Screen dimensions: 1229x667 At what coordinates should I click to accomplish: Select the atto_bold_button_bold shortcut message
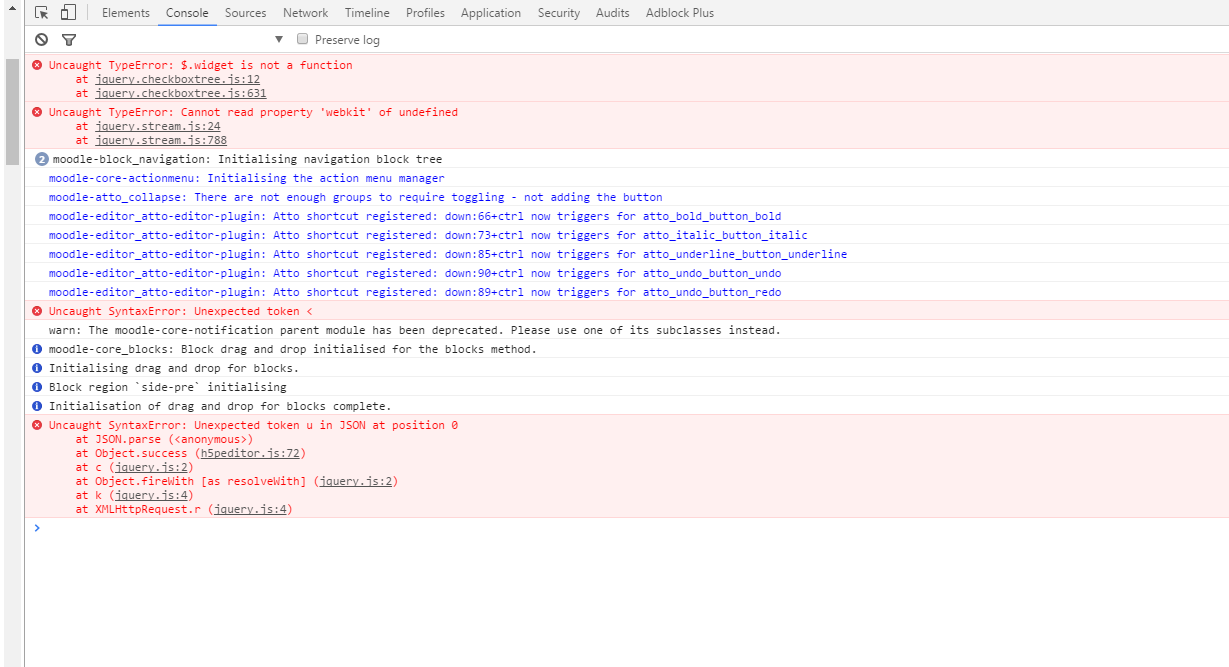pos(415,216)
